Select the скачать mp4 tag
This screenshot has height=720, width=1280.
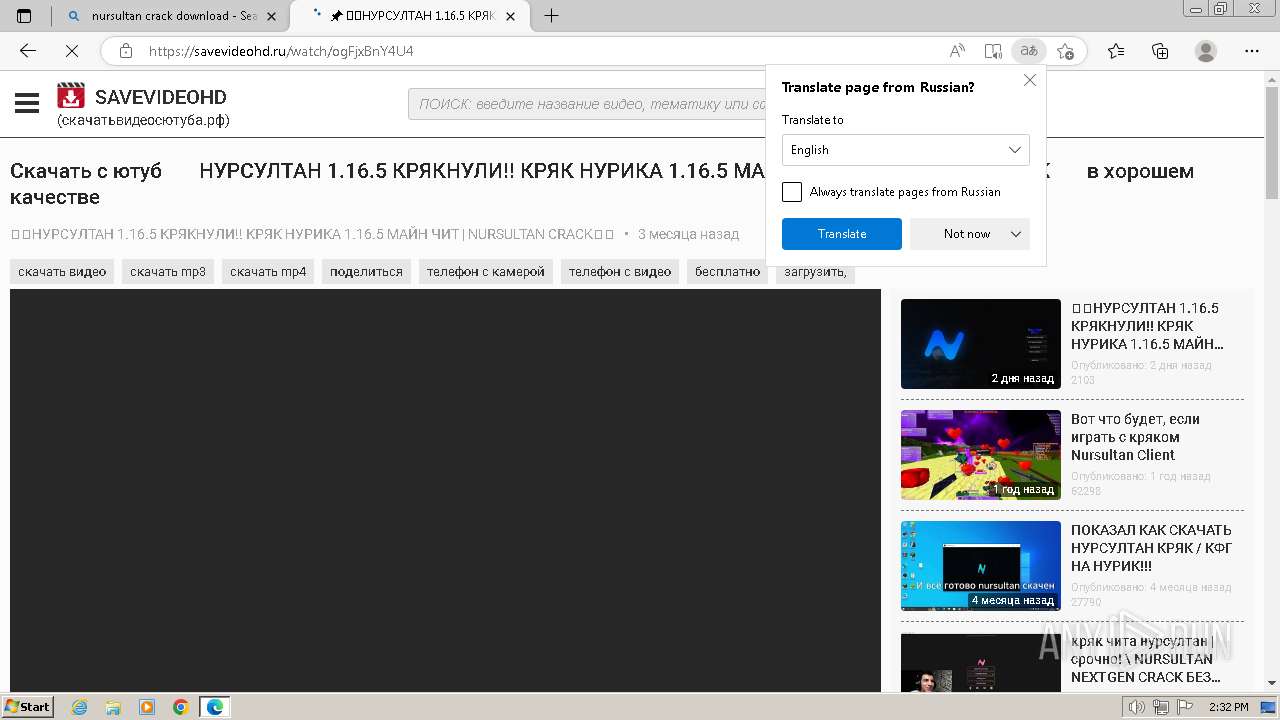(x=268, y=272)
